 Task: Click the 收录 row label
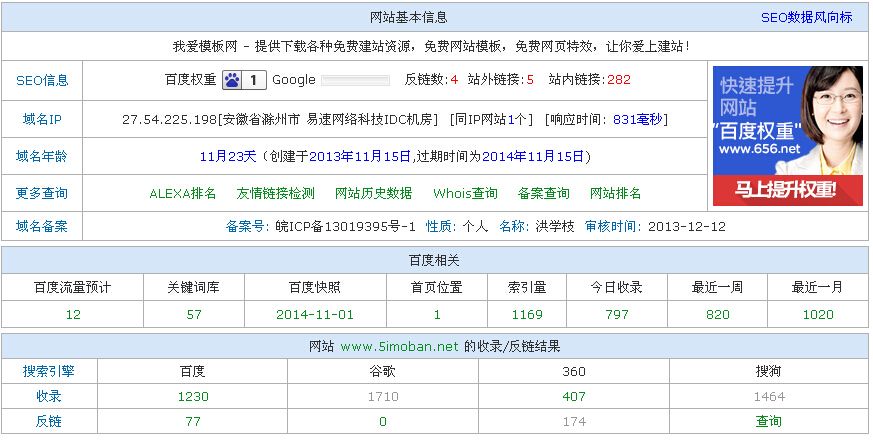[x=48, y=396]
